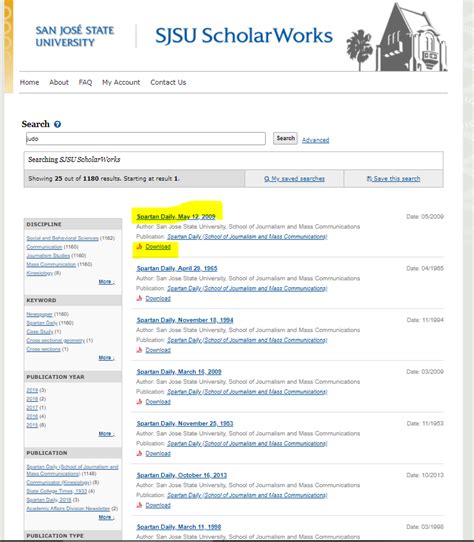Download Spartan Daily, November 18, 1994

(x=158, y=350)
